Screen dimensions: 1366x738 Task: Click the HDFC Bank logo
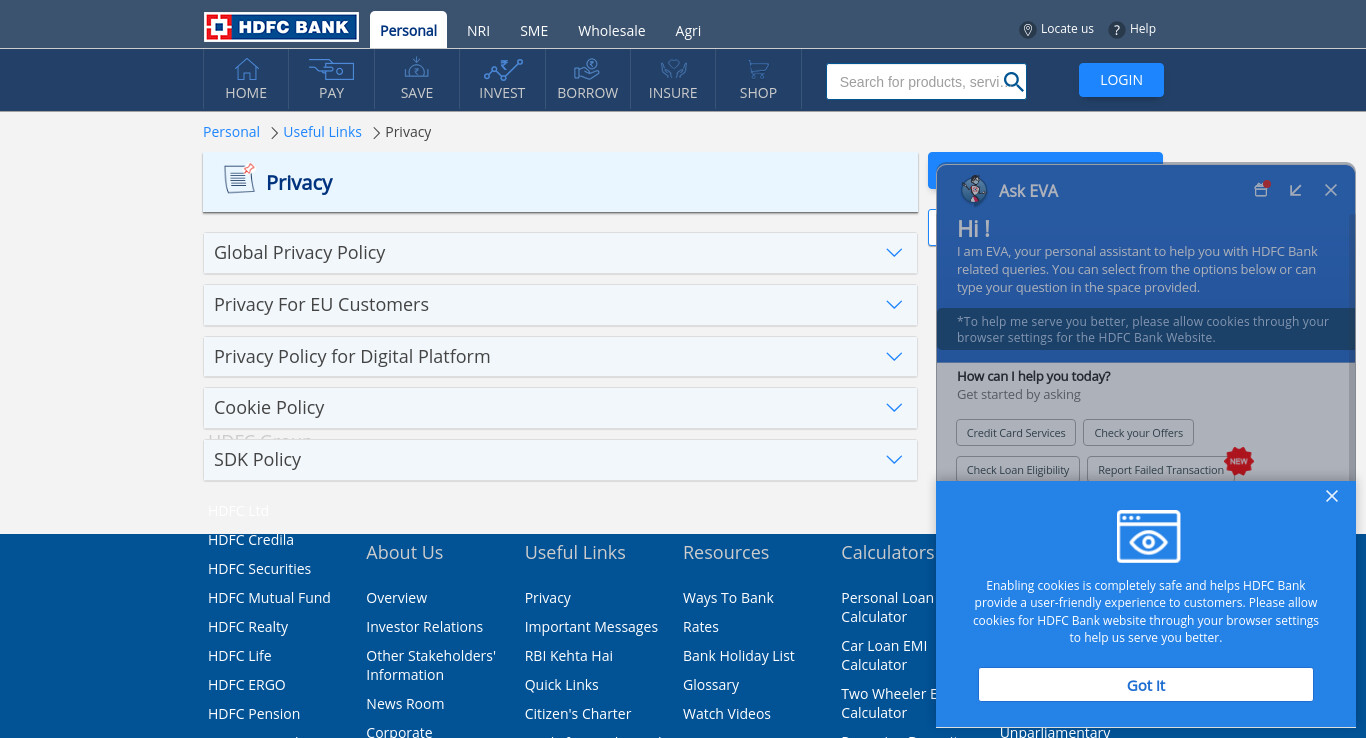(281, 27)
